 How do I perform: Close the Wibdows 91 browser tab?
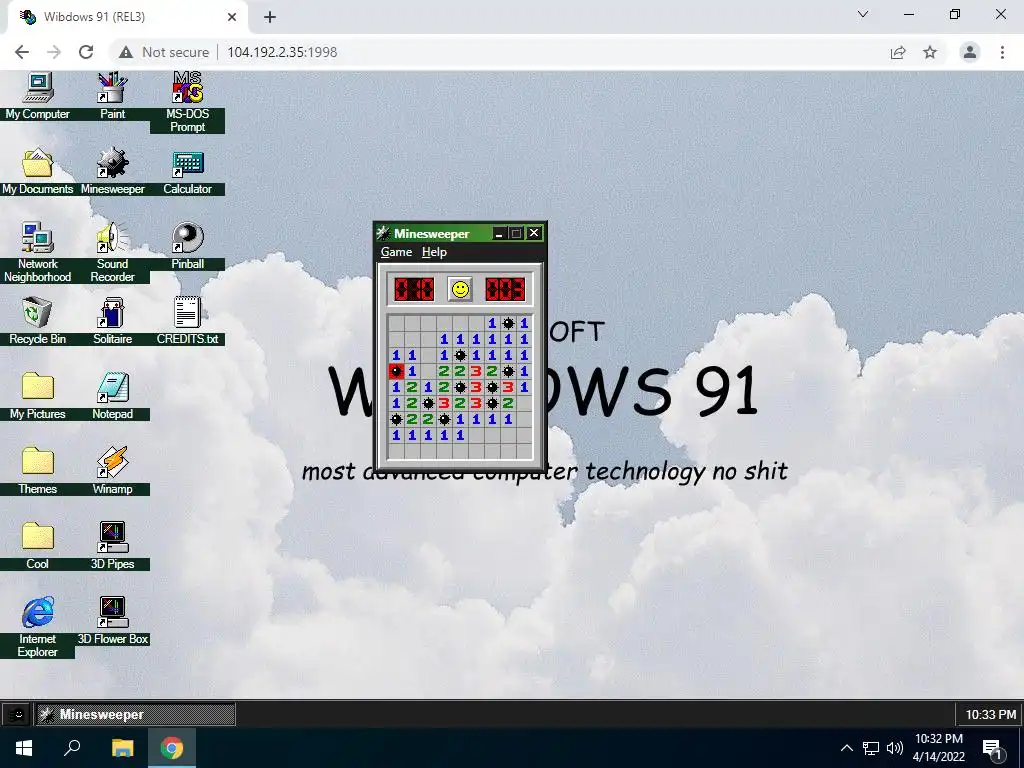(232, 17)
